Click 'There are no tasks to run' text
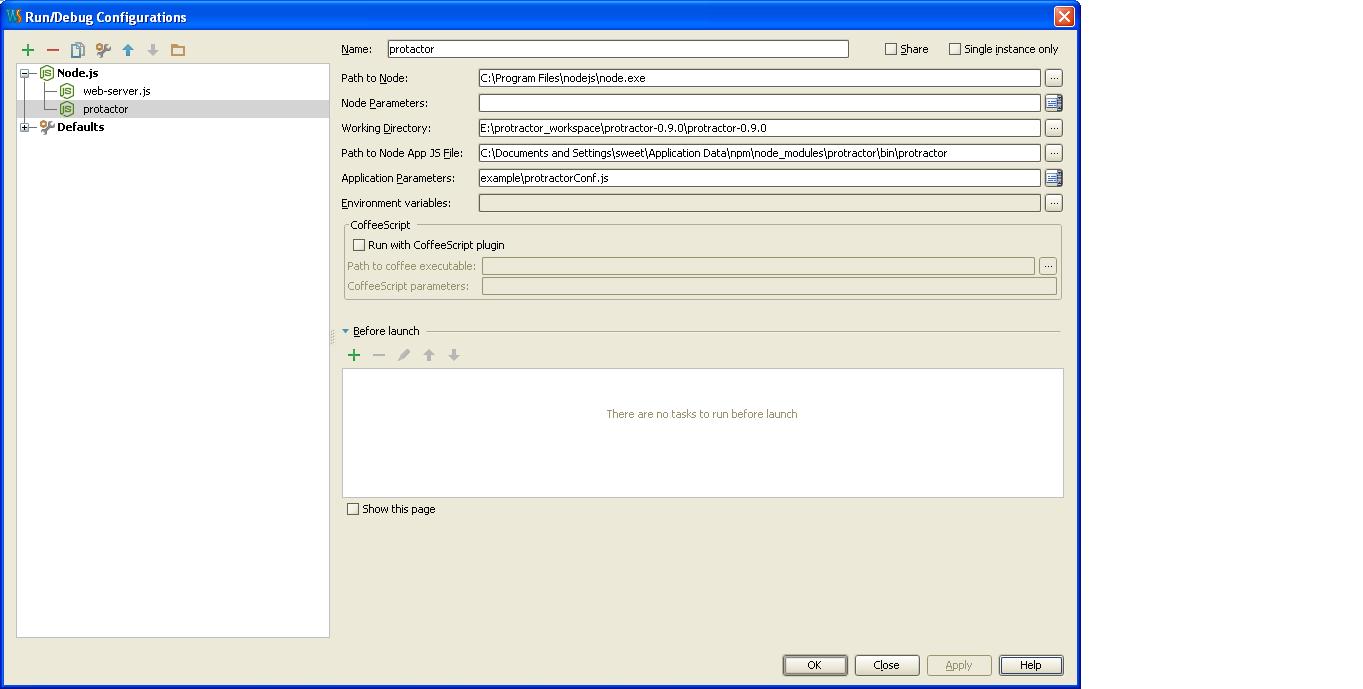Image resolution: width=1363 pixels, height=689 pixels. [702, 414]
